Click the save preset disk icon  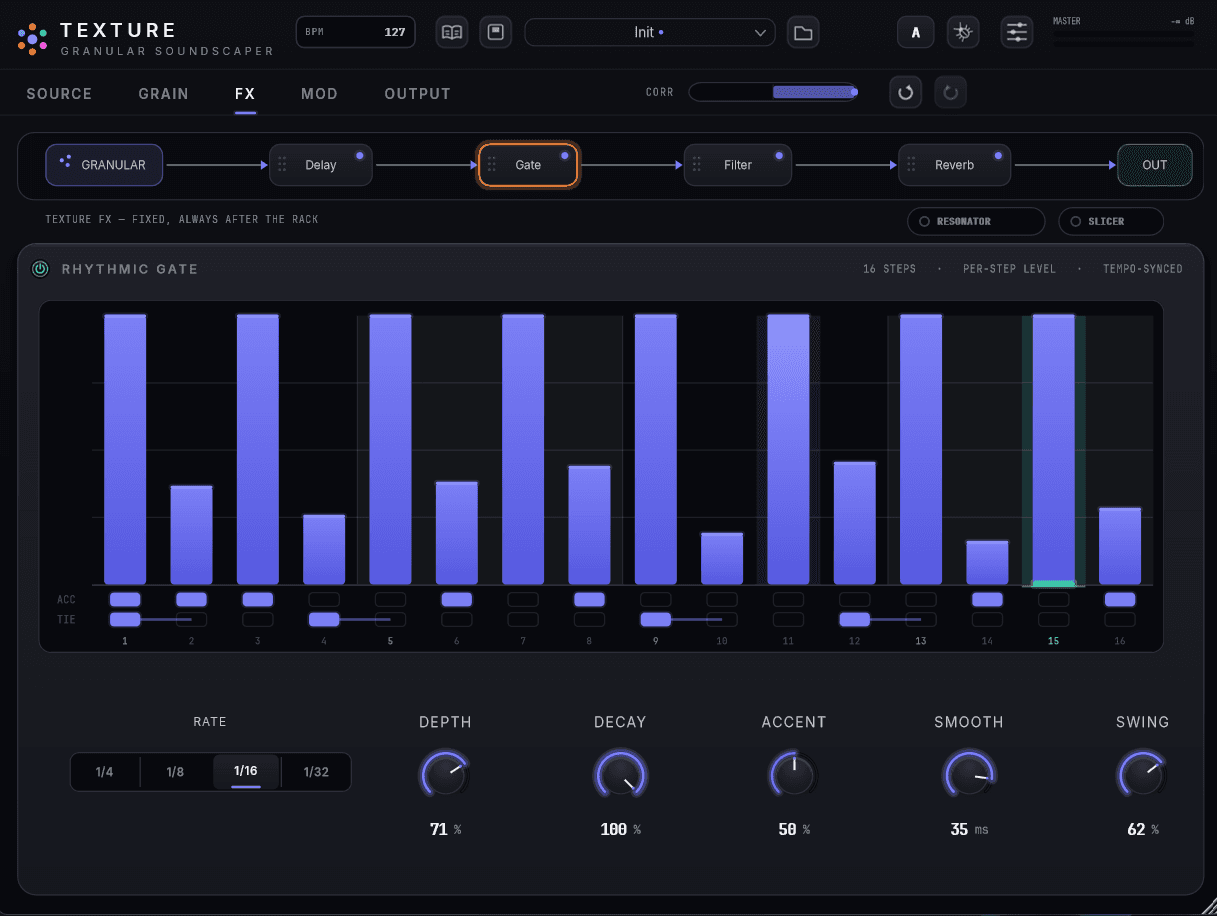click(495, 32)
